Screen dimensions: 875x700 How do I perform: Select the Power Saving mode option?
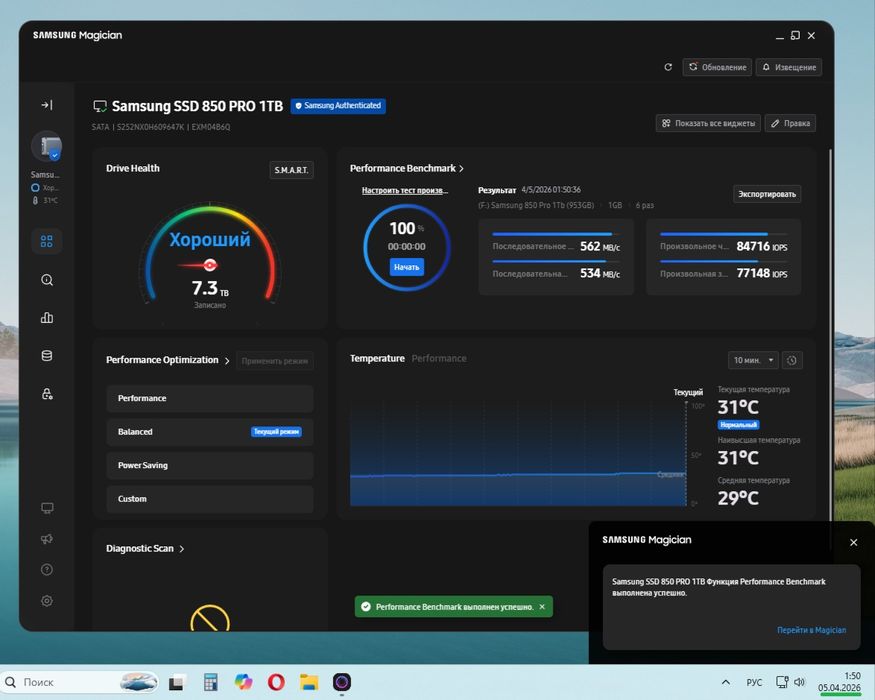210,465
